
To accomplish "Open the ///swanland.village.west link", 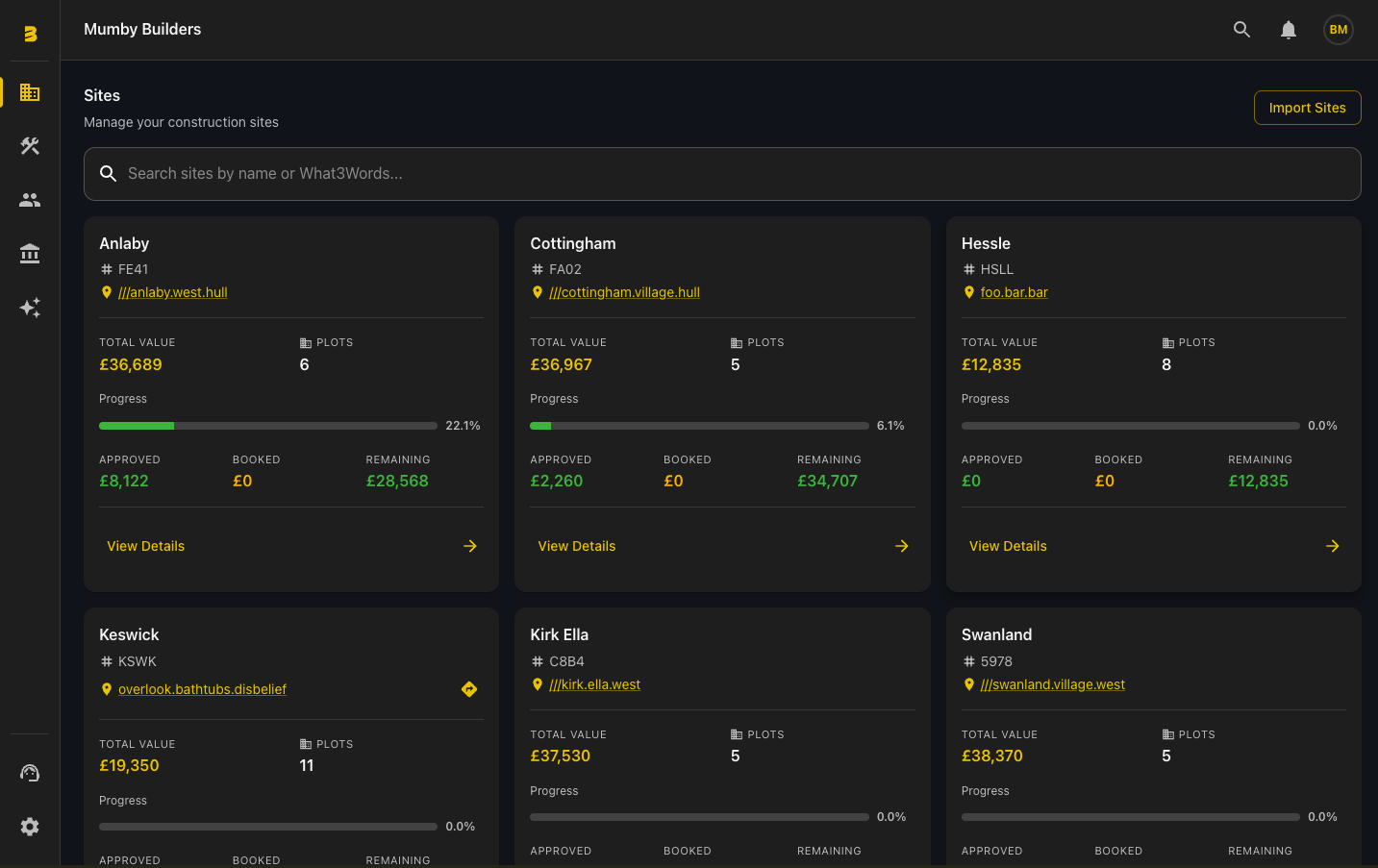I will coord(1052,684).
